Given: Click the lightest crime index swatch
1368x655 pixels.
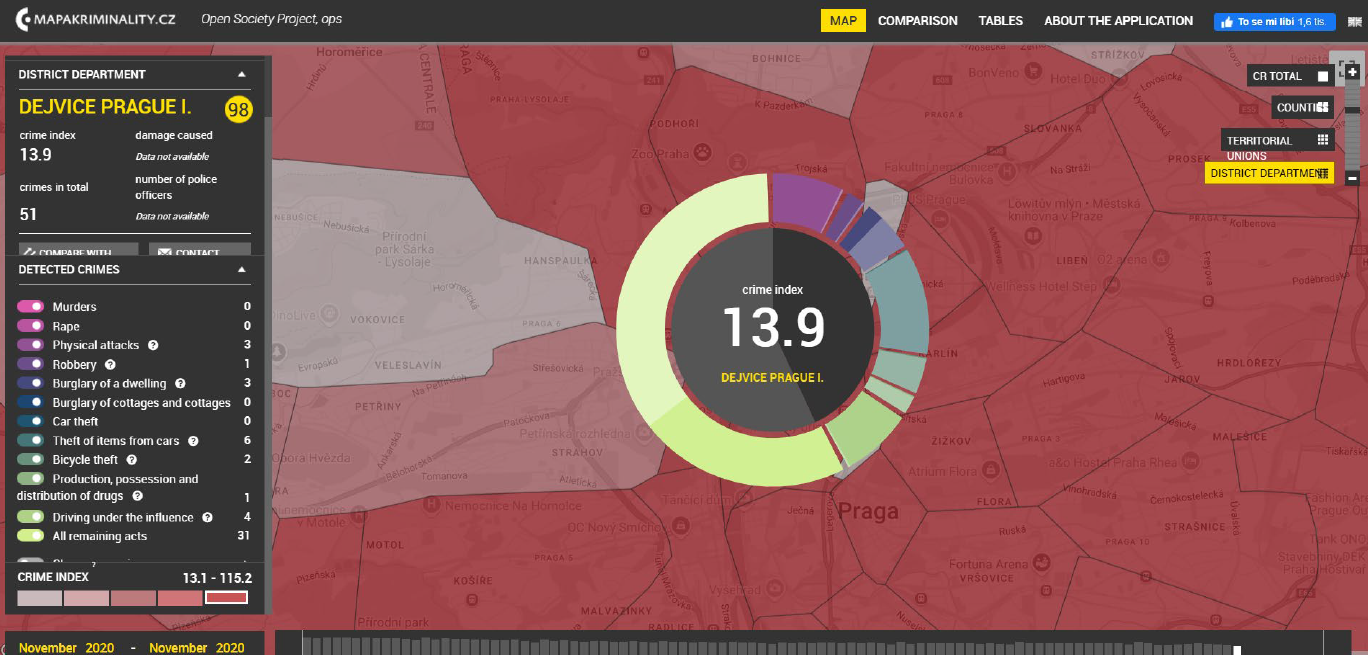Looking at the screenshot, I should pyautogui.click(x=39, y=598).
